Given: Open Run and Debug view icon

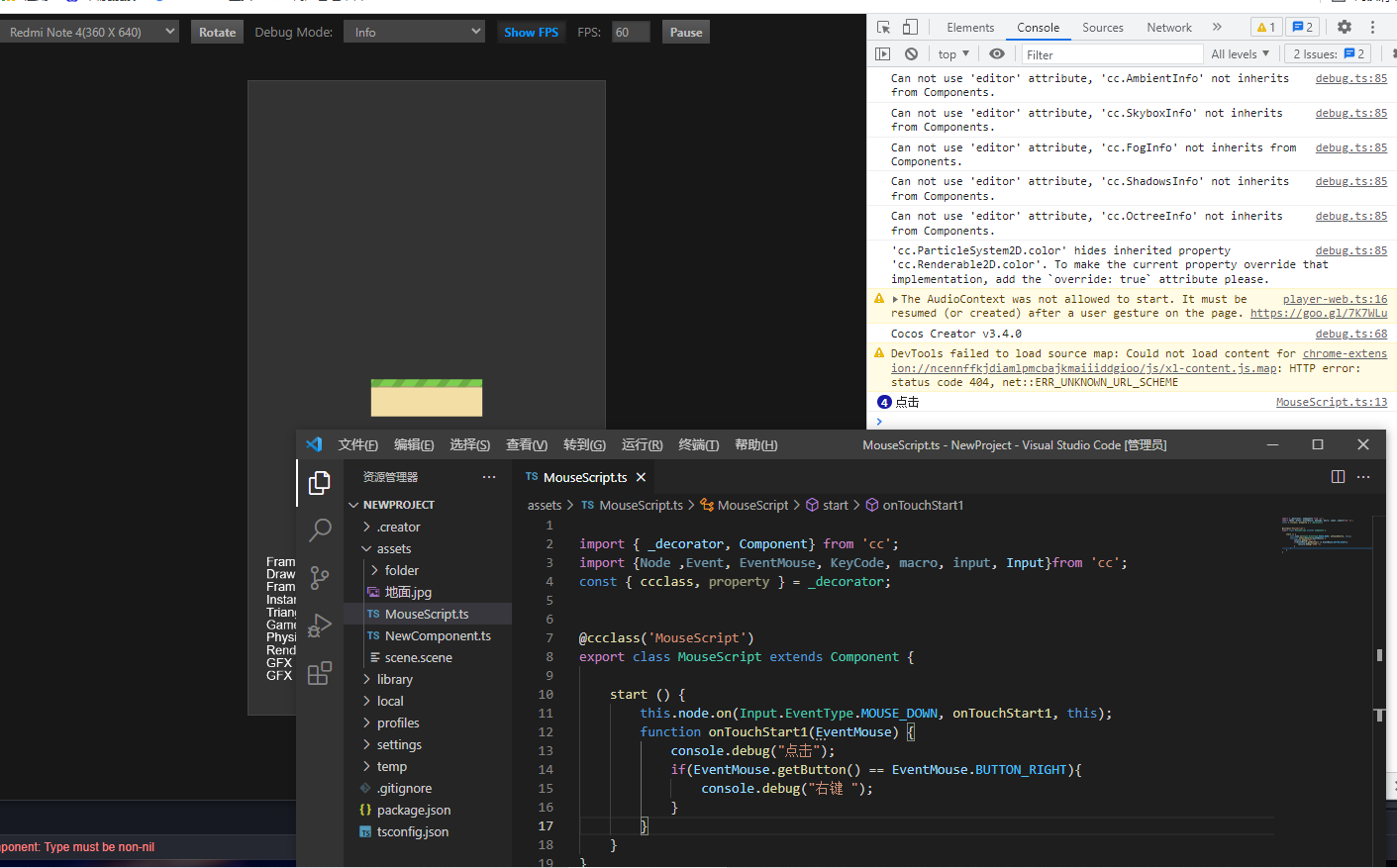Looking at the screenshot, I should point(320,626).
